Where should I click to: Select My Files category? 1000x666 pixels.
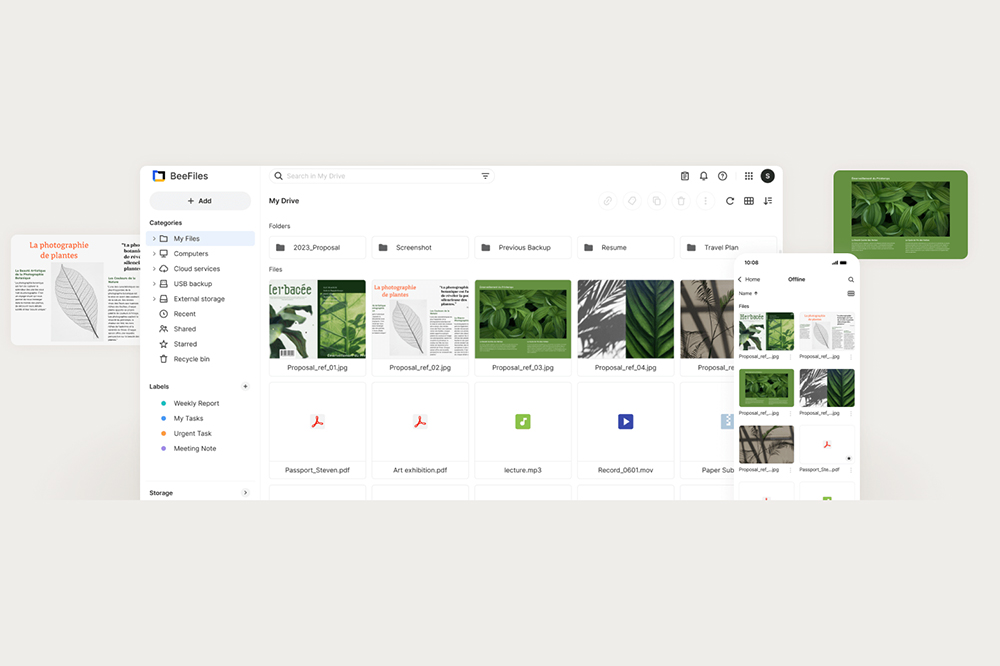[x=200, y=239]
